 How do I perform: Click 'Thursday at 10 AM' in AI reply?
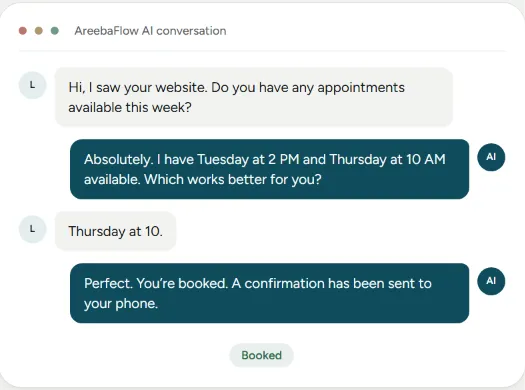coord(387,159)
